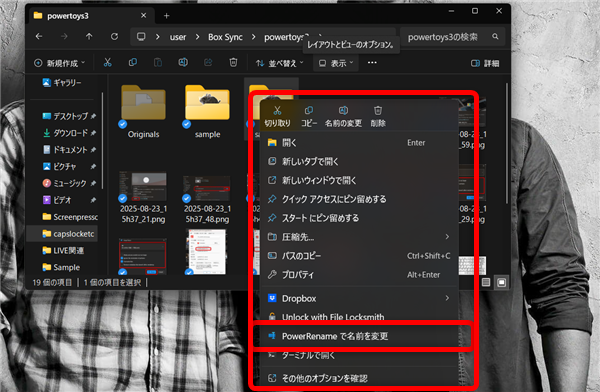The width and height of the screenshot is (600, 392).
Task: Click the PC monitor icon in address bar
Action: point(141,37)
